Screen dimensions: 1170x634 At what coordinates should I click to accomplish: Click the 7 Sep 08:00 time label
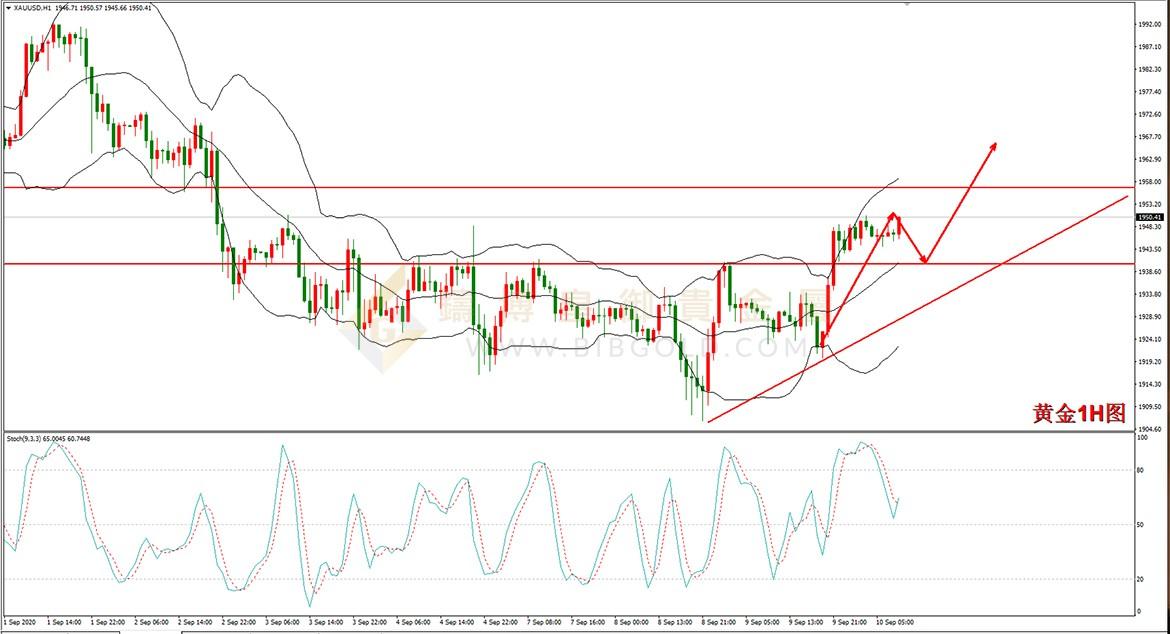tap(544, 621)
